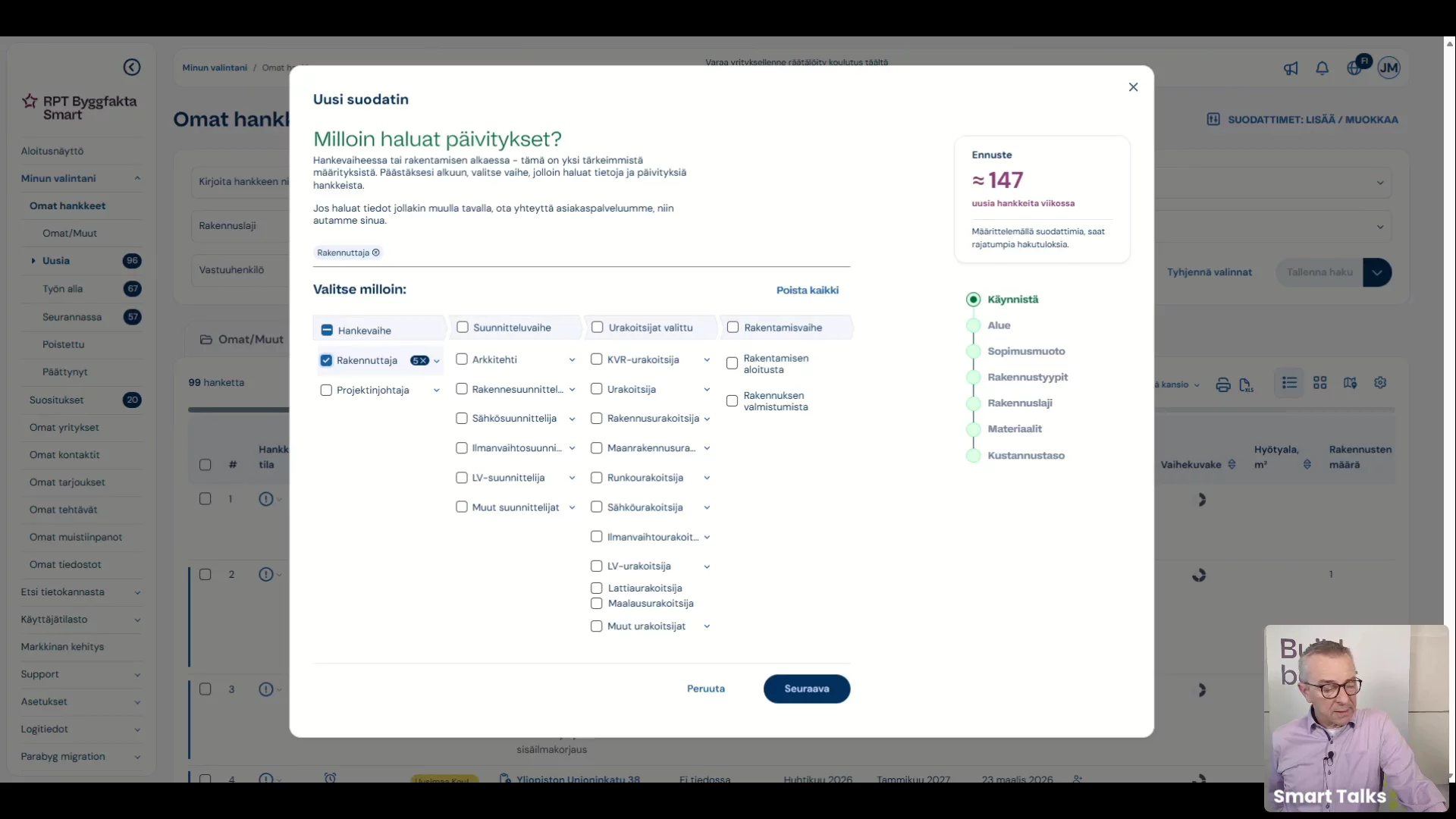Check the Arkkitehti checkbox
1456x819 pixels.
coord(461,359)
